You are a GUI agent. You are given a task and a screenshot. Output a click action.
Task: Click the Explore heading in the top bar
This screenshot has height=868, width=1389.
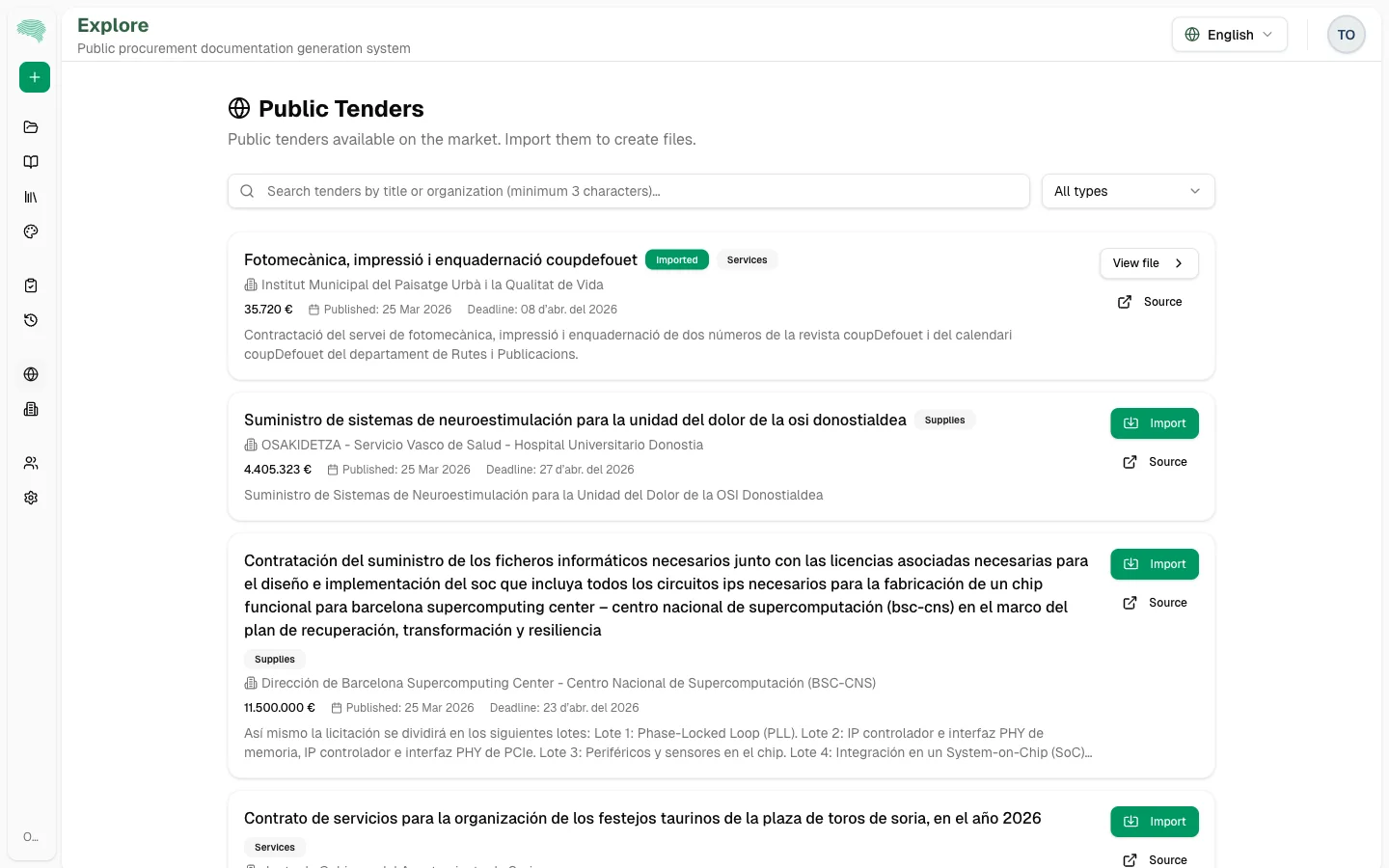point(113,25)
